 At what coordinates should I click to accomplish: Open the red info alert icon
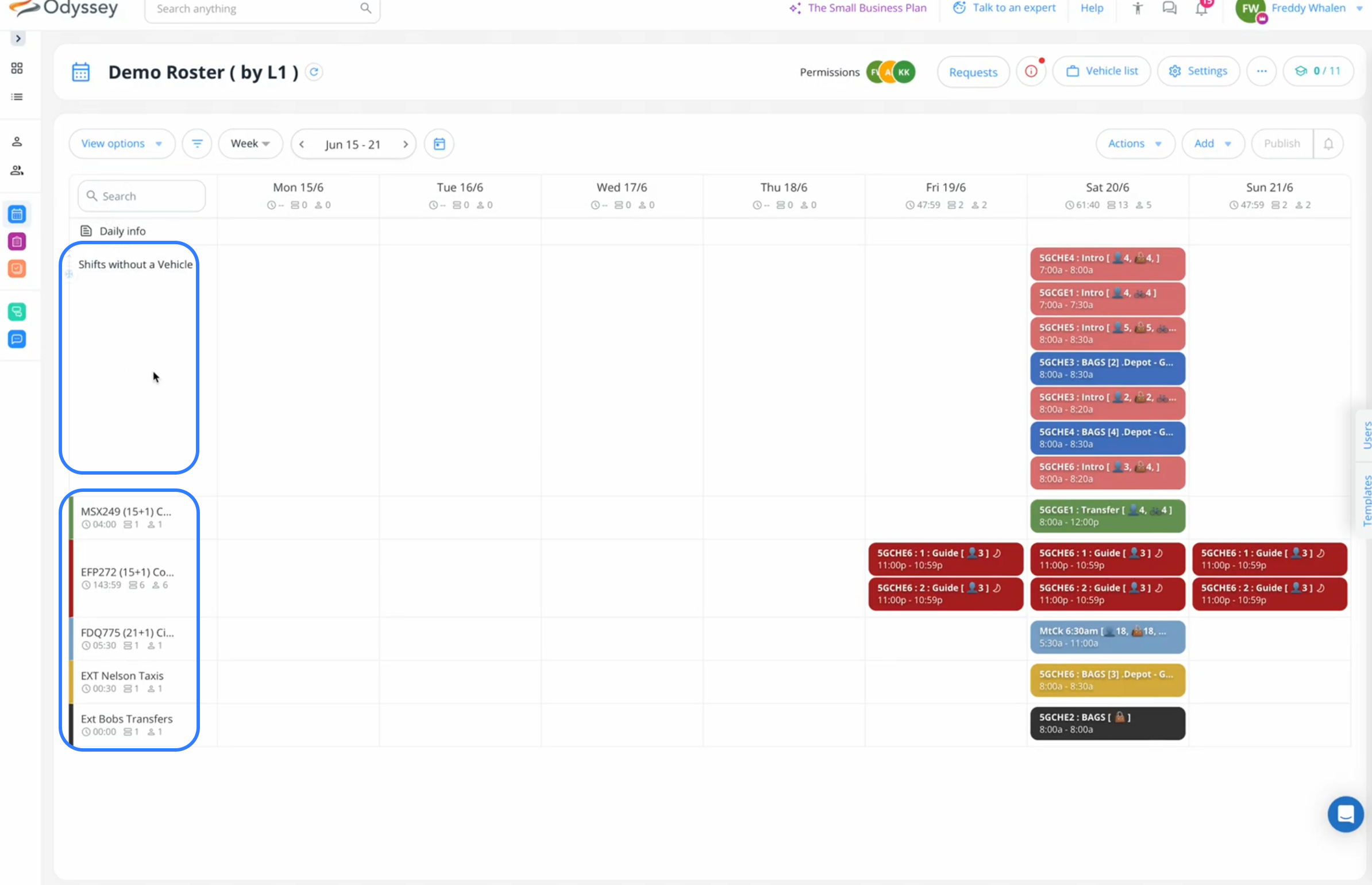pos(1031,71)
